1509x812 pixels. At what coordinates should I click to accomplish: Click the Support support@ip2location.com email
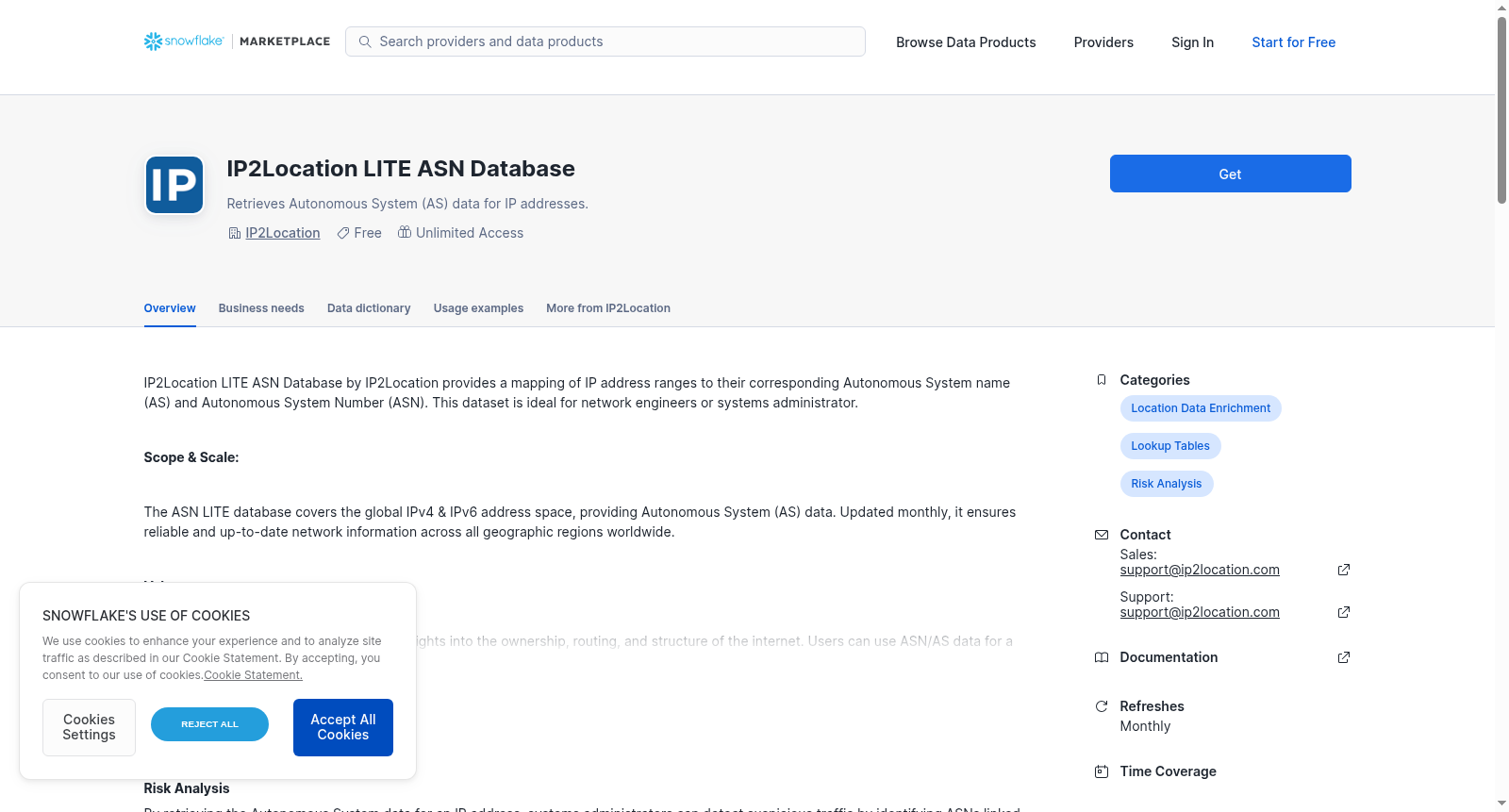pos(1200,612)
